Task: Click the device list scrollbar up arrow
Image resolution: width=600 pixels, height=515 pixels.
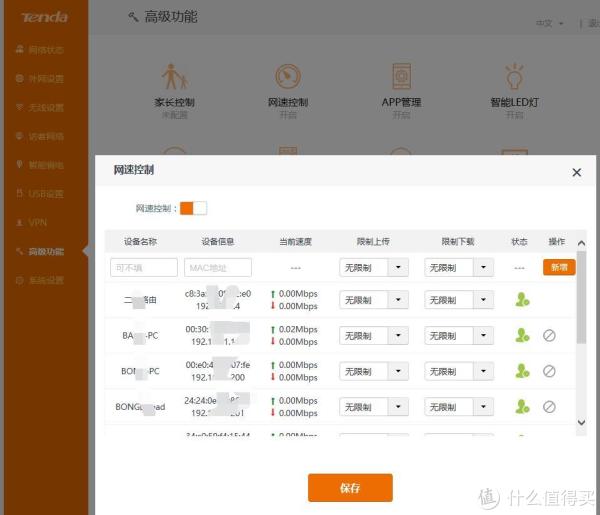Action: tap(581, 243)
